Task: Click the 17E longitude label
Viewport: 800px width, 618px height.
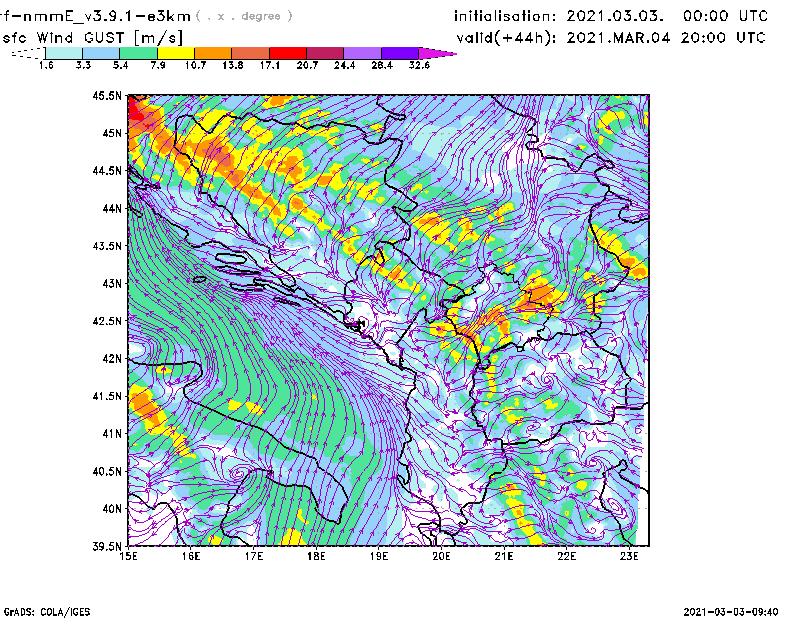Action: [x=254, y=556]
